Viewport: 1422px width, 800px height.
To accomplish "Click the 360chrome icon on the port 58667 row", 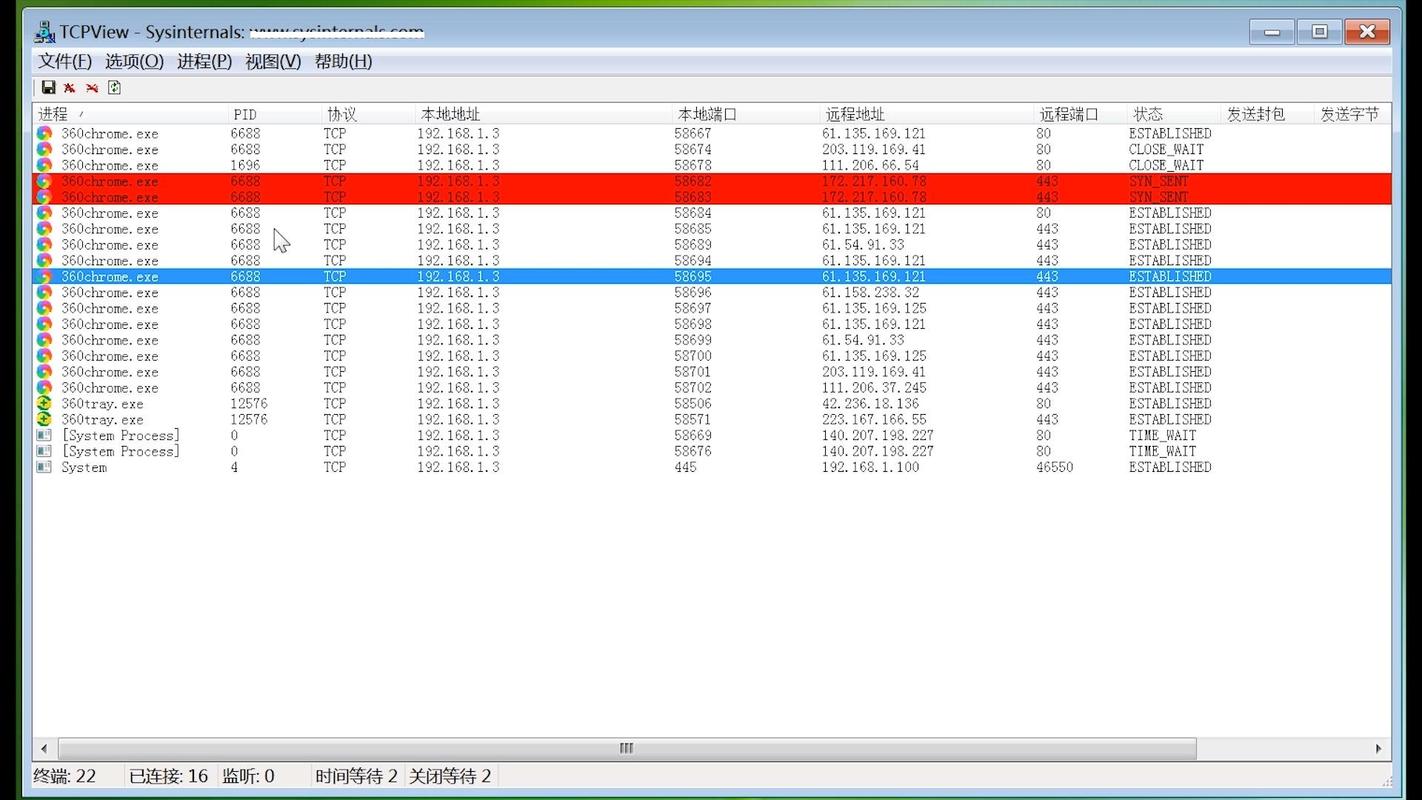I will (44, 133).
